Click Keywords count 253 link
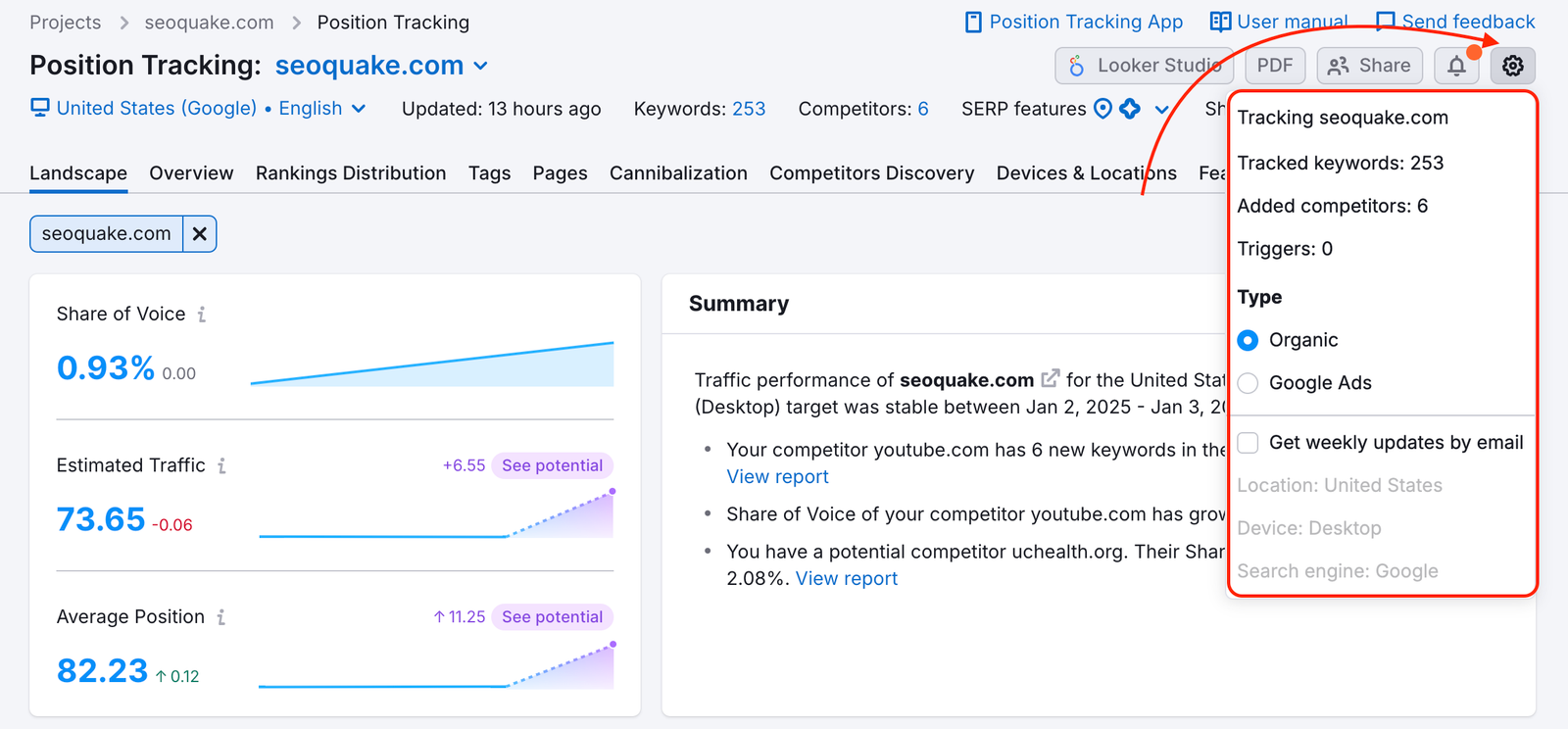The height and width of the screenshot is (729, 1568). 749,109
